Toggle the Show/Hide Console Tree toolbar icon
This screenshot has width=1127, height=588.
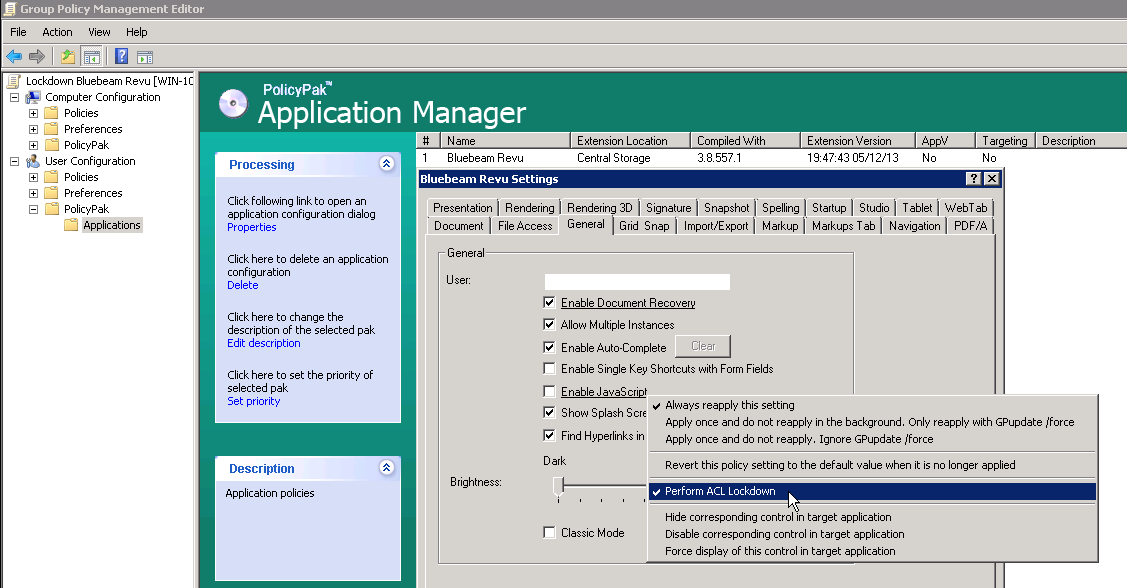pos(91,56)
